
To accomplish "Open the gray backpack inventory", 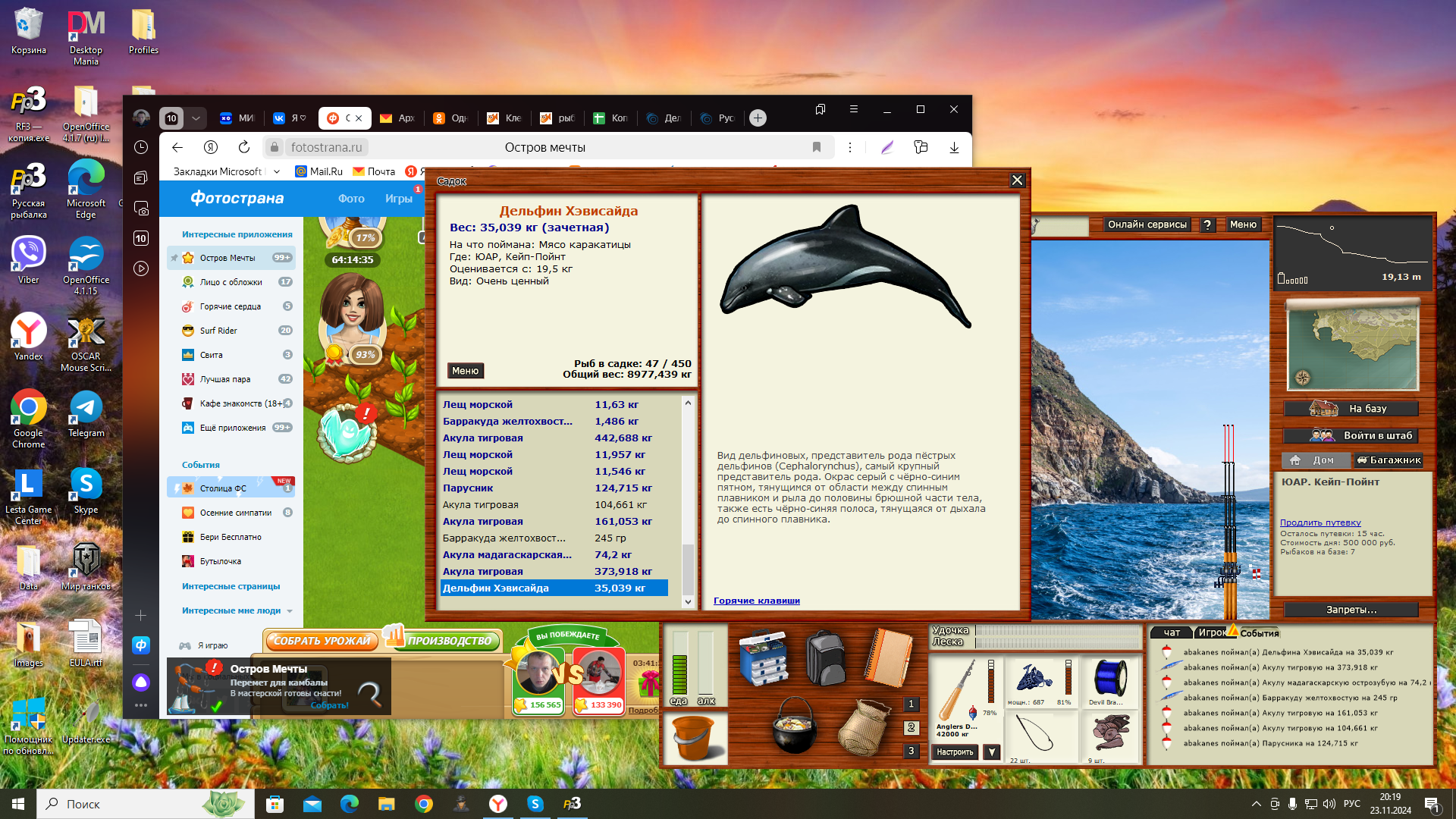I will (x=826, y=657).
